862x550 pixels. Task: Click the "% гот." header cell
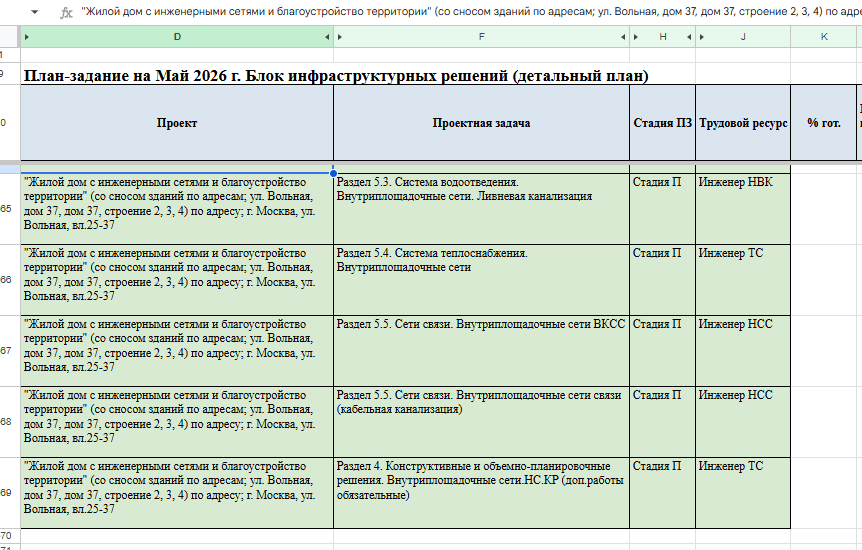pyautogui.click(x=824, y=123)
